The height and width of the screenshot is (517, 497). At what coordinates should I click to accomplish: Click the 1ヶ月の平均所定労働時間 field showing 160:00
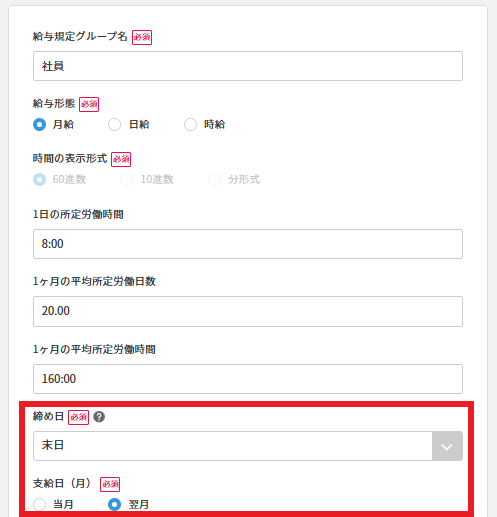[248, 379]
